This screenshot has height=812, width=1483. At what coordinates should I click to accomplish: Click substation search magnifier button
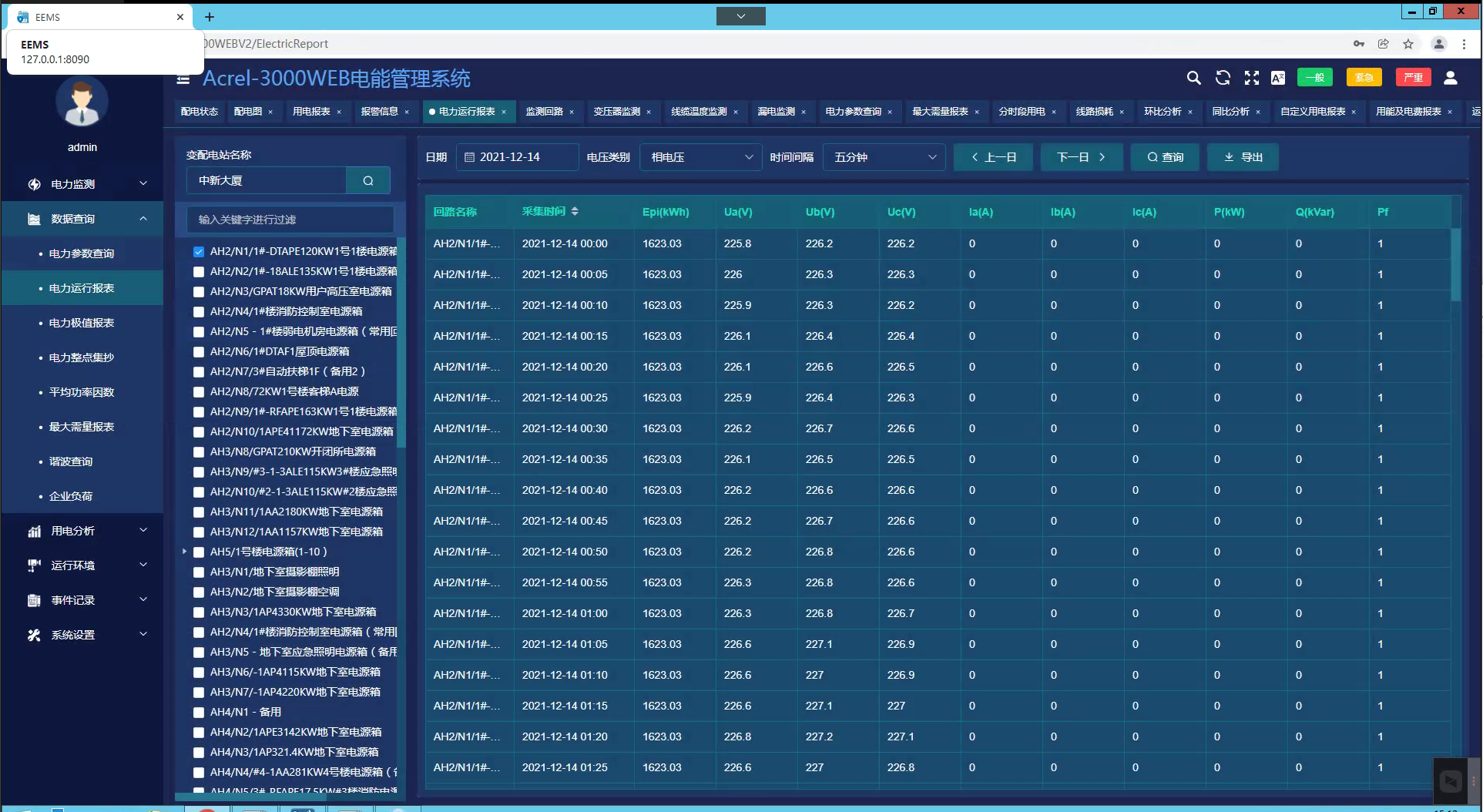368,180
